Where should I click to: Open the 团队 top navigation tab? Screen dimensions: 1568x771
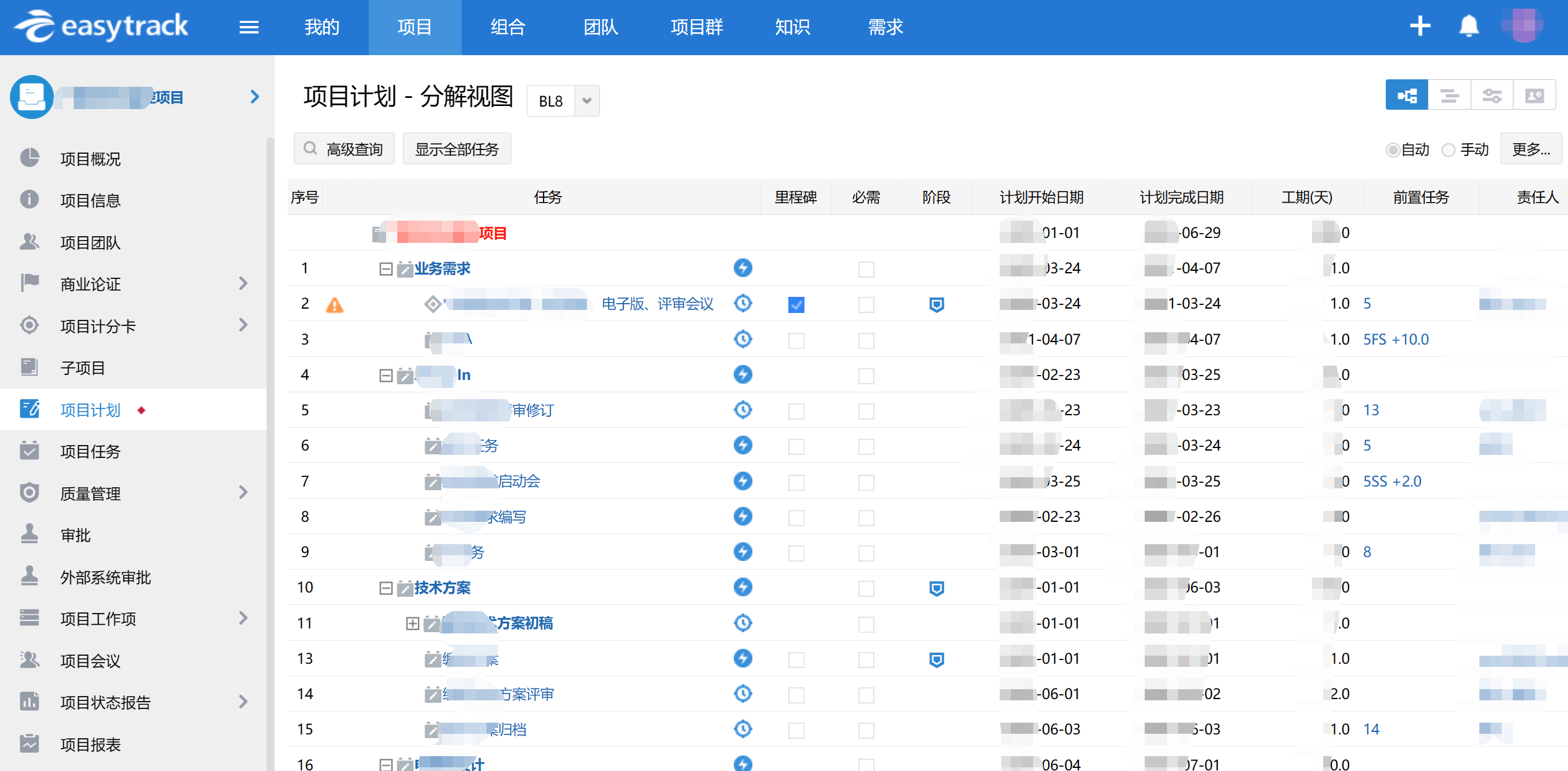coord(600,27)
